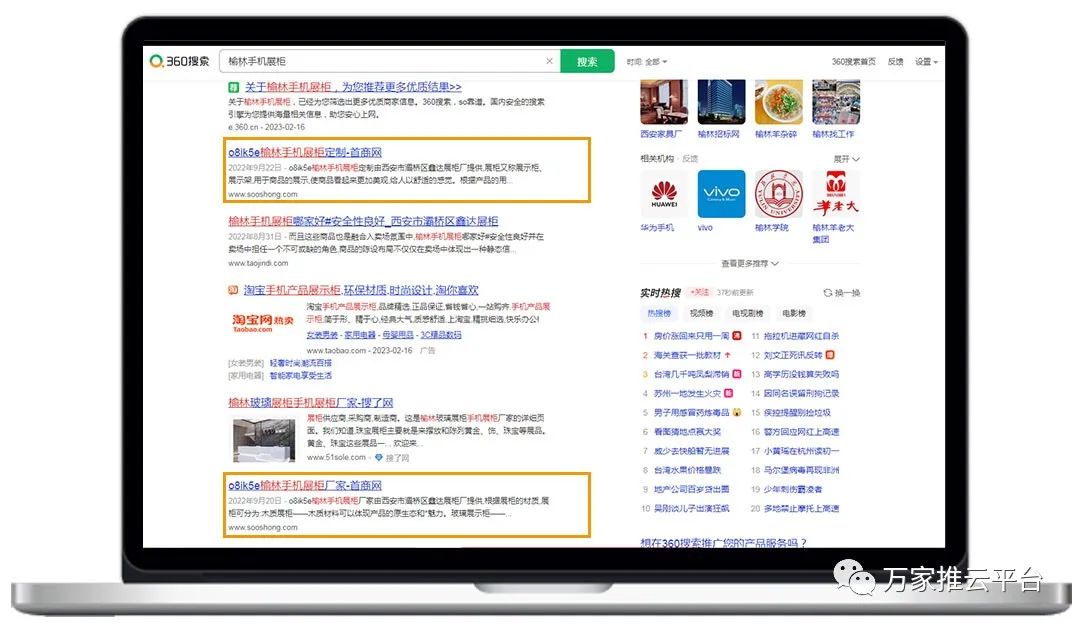Click the 榆林学院 university emblem
This screenshot has height=628, width=1080.
coord(771,194)
